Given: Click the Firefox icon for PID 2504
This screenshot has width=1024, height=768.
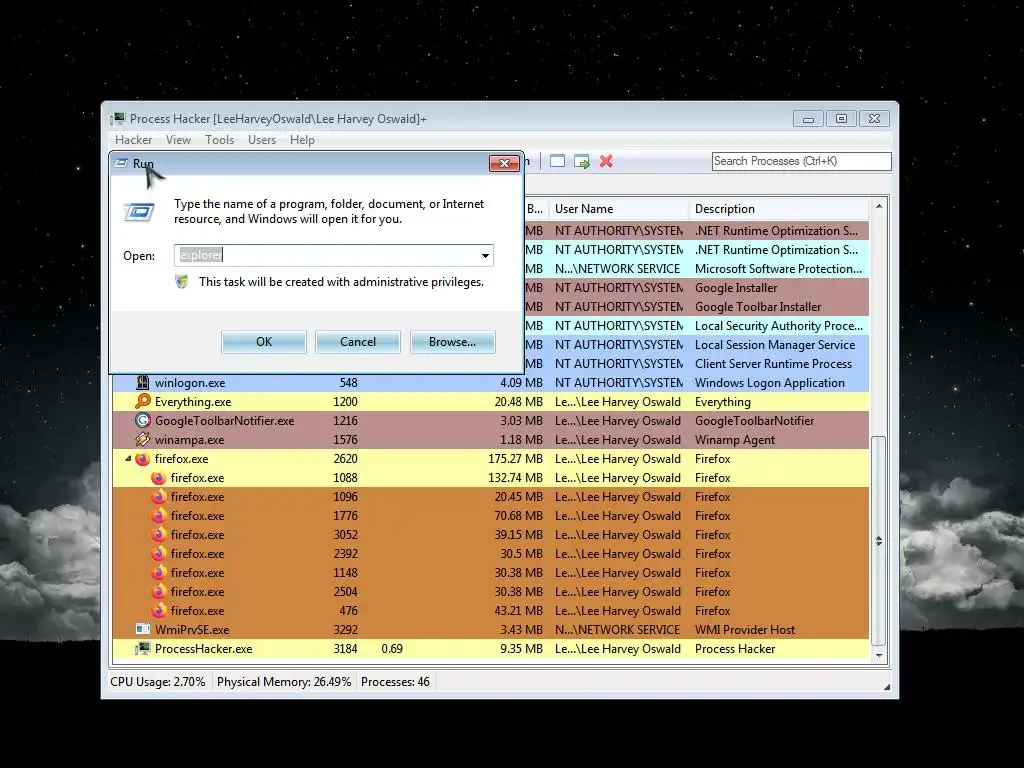Looking at the screenshot, I should [158, 591].
